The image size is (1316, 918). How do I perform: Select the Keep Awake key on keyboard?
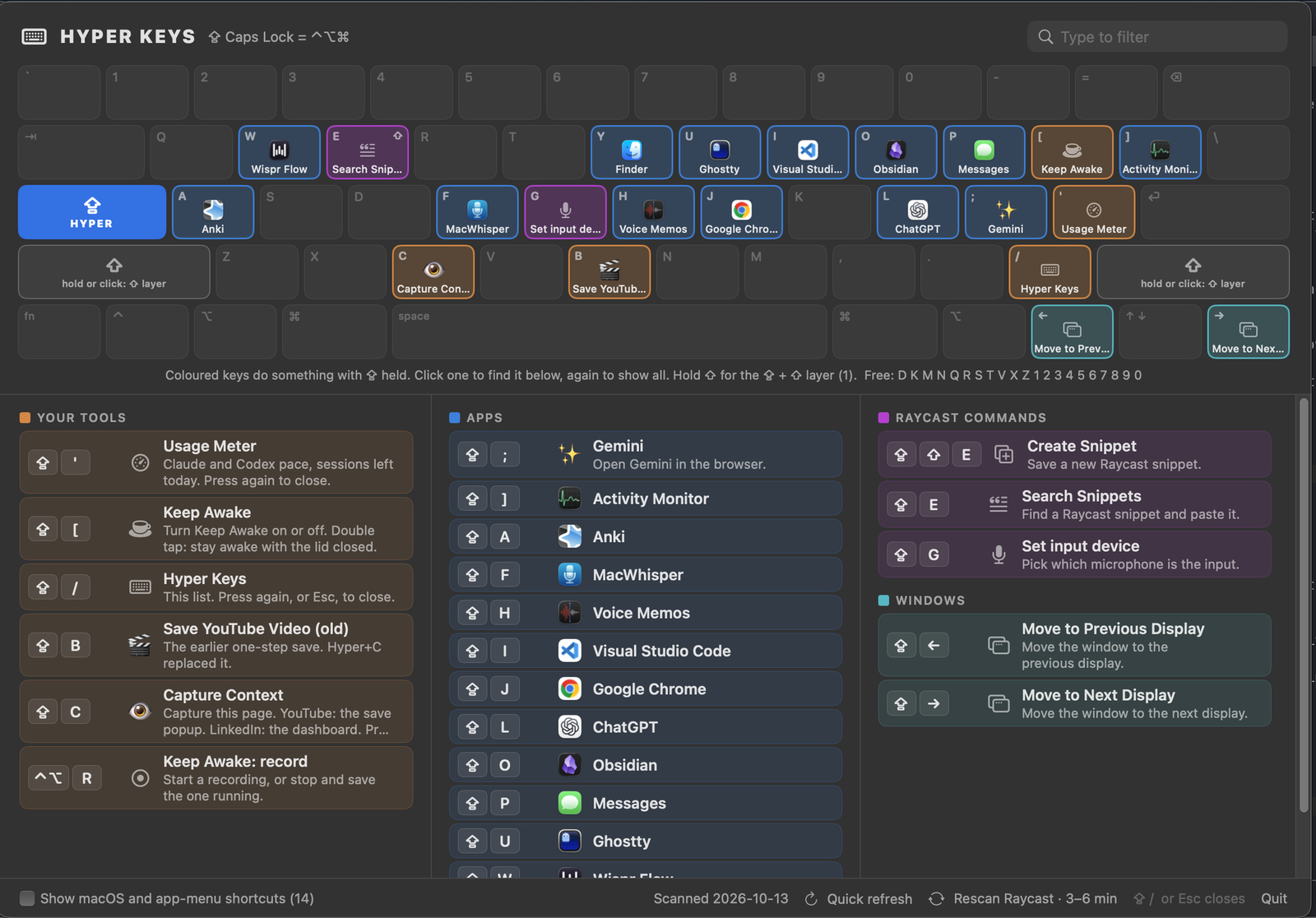pos(1071,152)
